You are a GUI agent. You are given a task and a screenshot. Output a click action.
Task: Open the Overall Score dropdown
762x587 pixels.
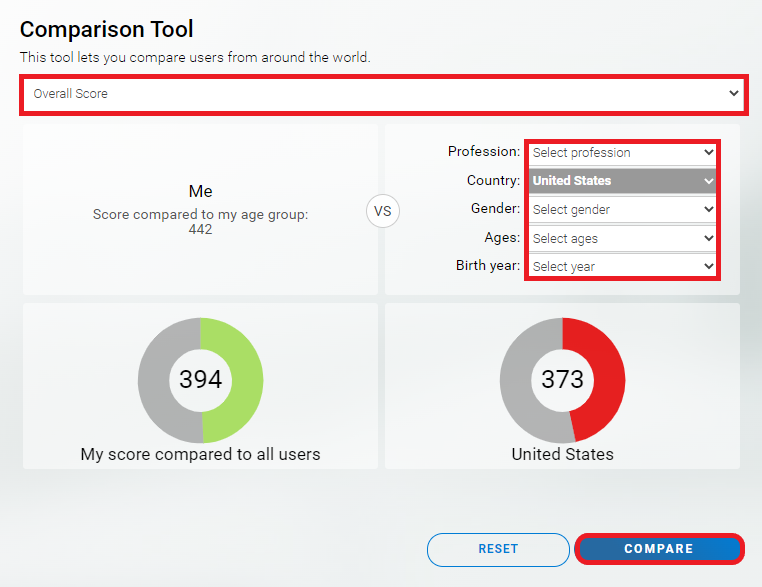tap(382, 94)
